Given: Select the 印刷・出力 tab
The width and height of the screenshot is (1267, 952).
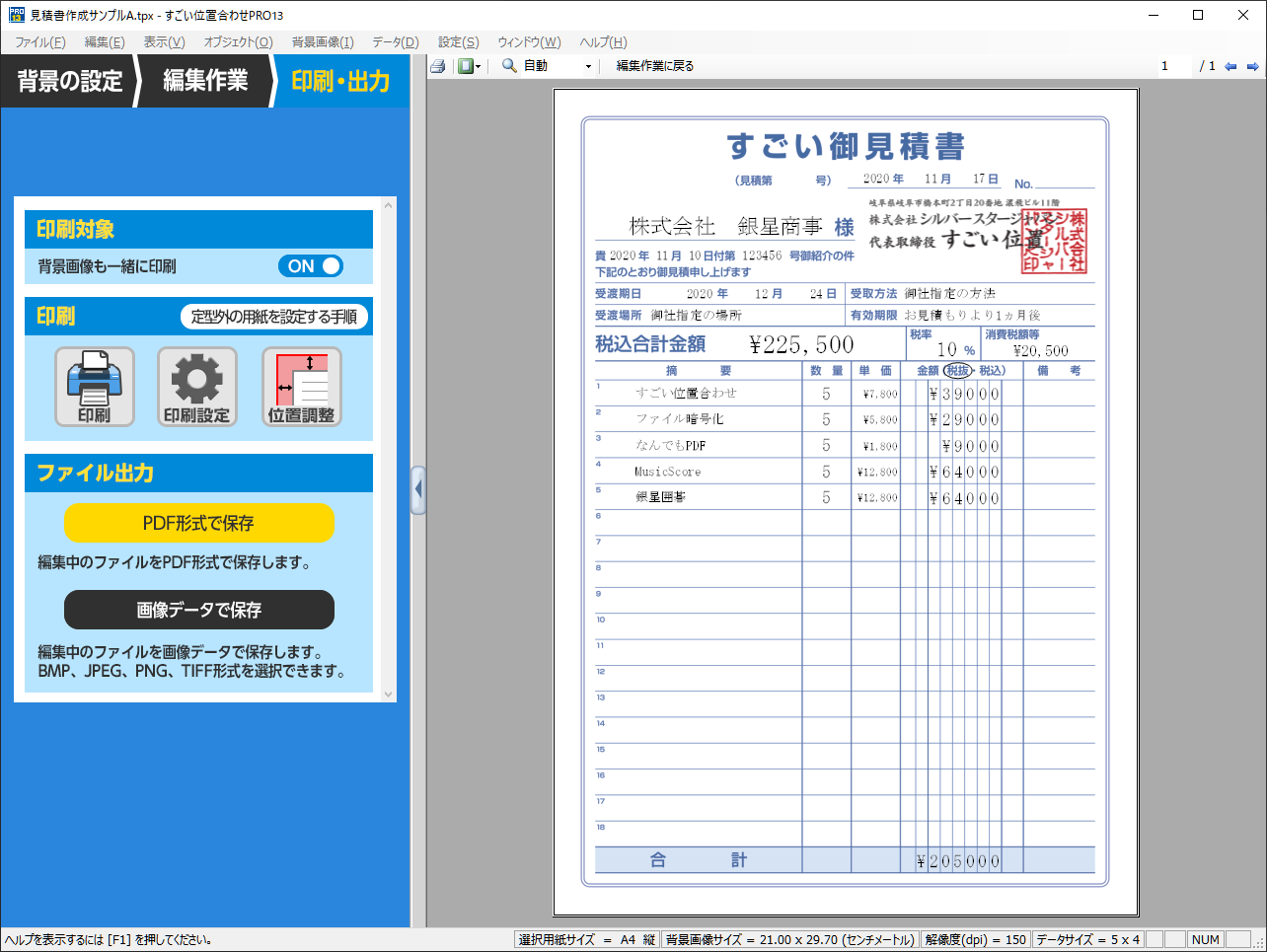Looking at the screenshot, I should point(340,81).
